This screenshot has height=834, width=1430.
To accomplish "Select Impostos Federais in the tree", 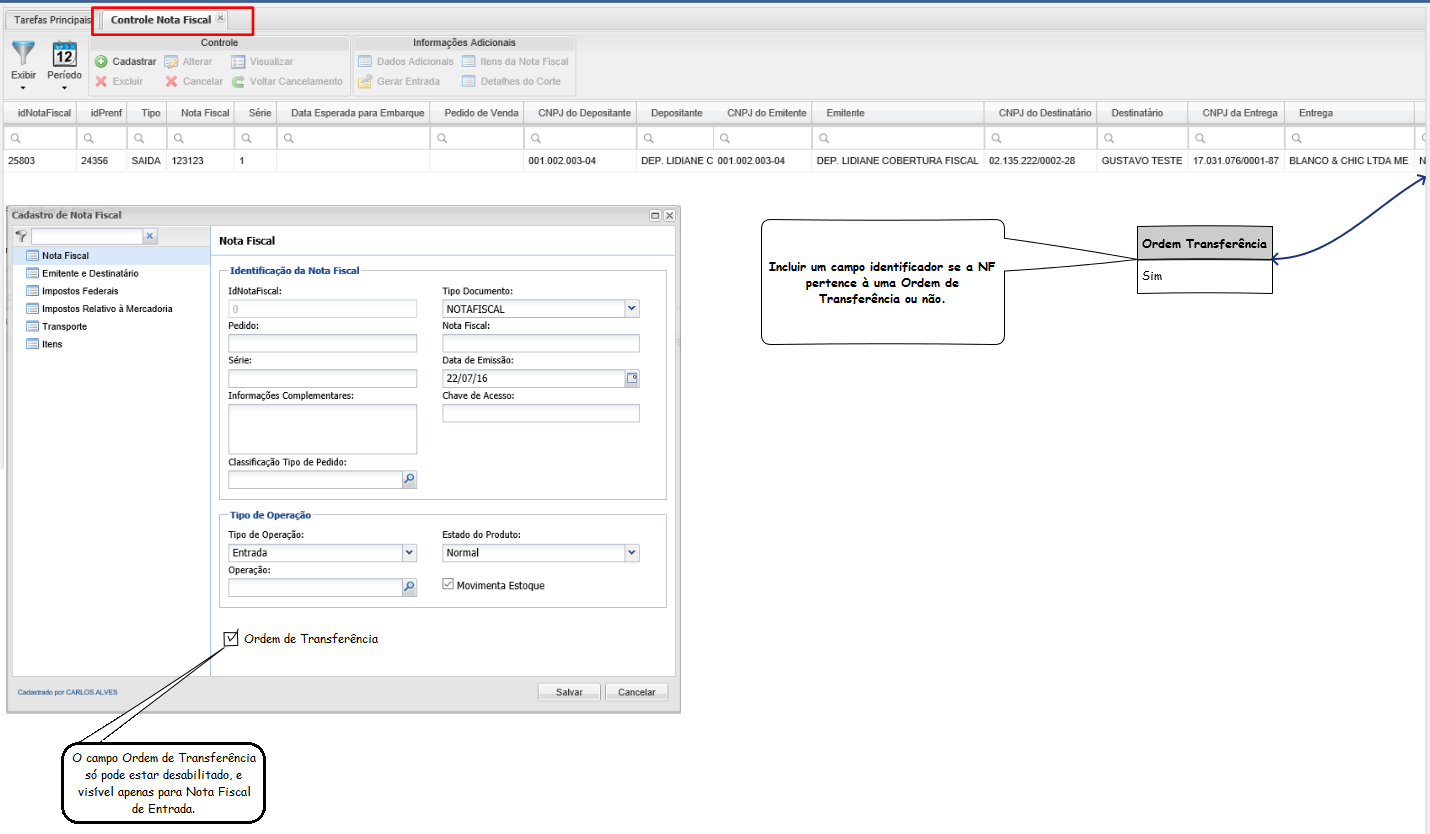I will point(80,291).
